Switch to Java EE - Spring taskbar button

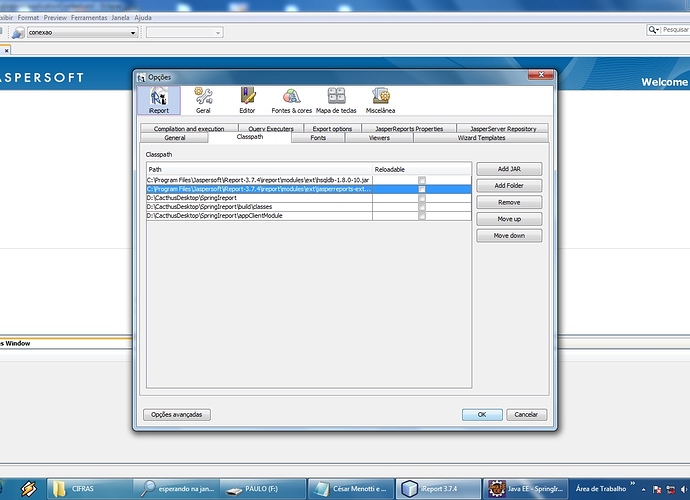pos(525,489)
